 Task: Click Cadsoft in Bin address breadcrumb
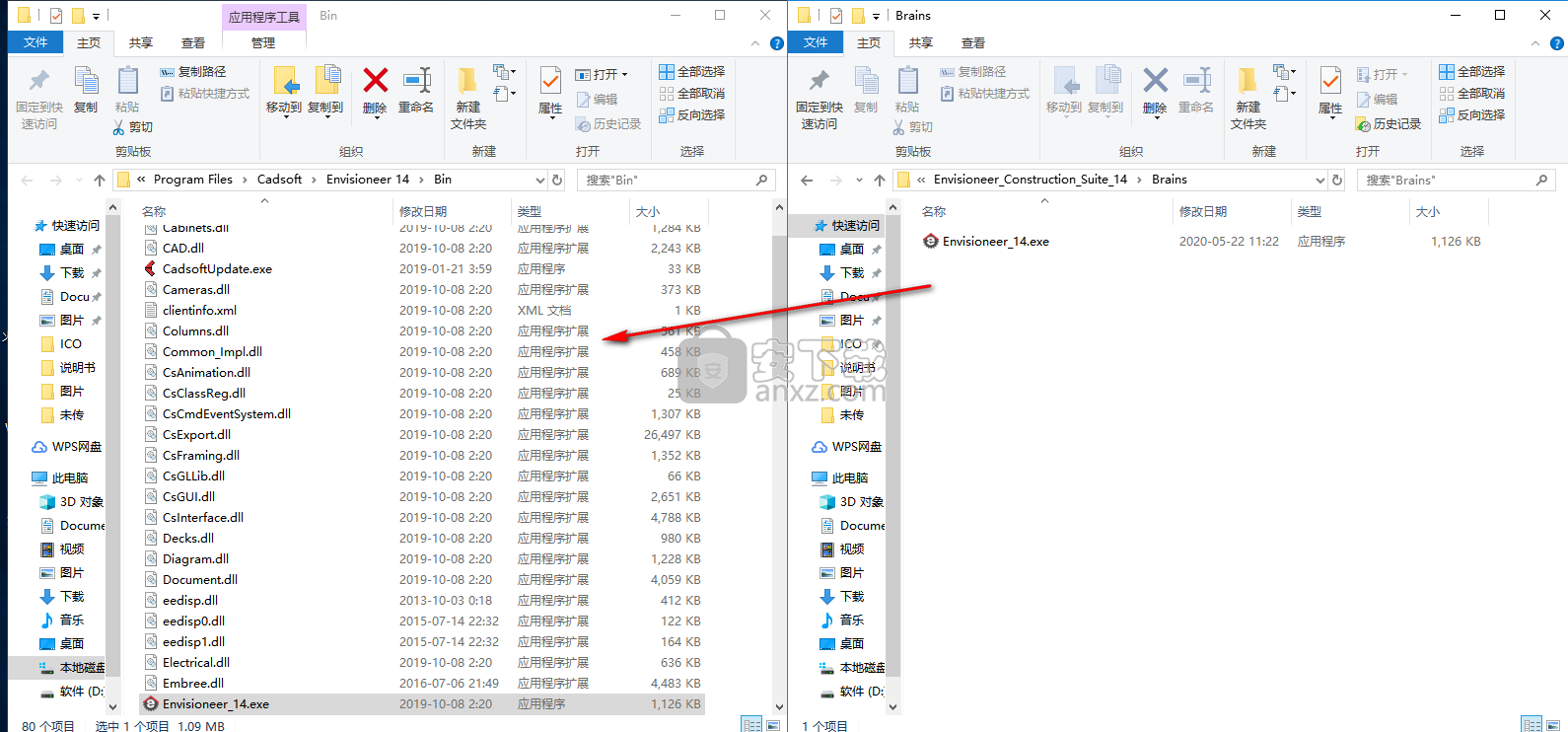(x=280, y=180)
